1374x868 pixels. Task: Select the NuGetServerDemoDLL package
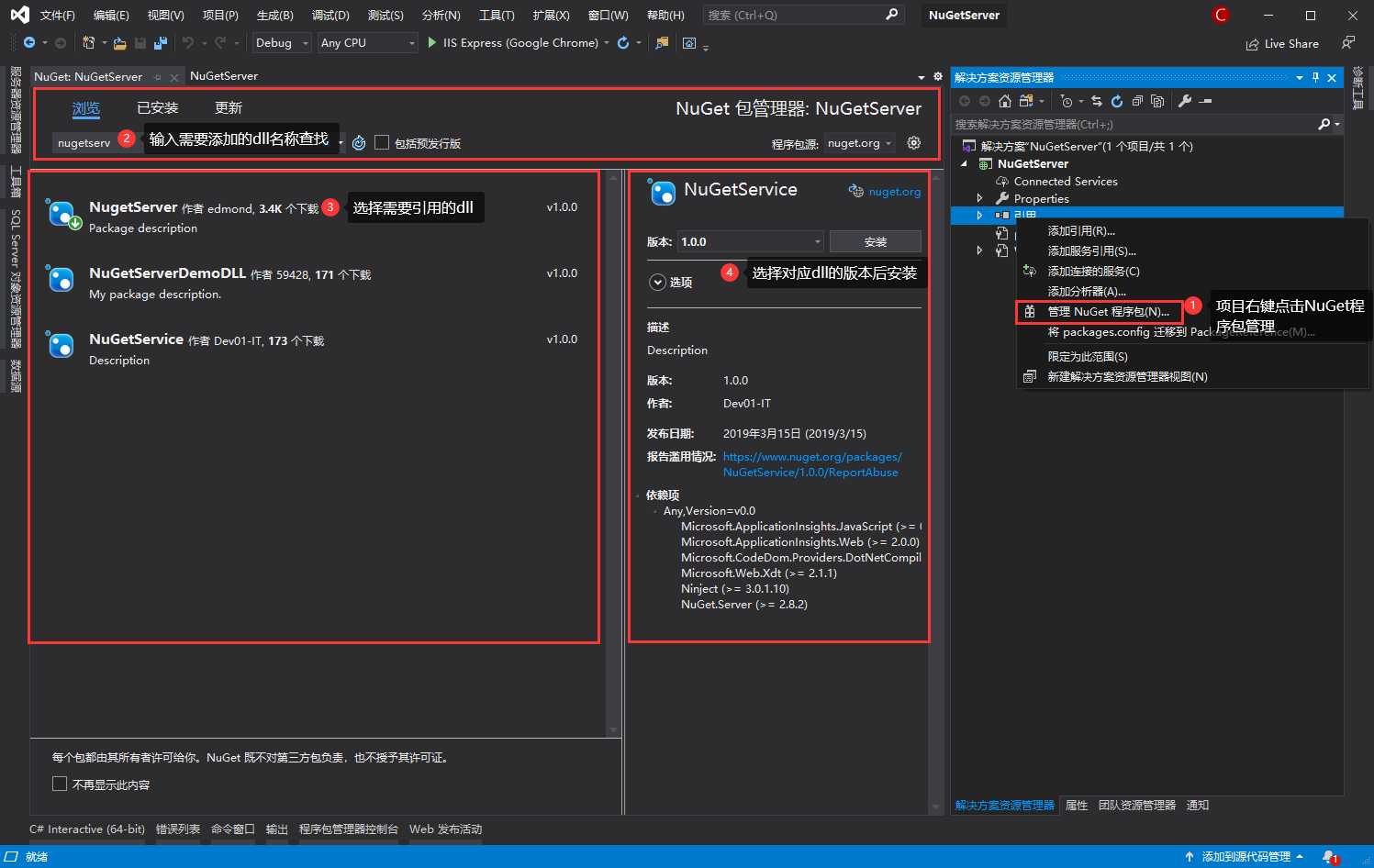tap(315, 283)
